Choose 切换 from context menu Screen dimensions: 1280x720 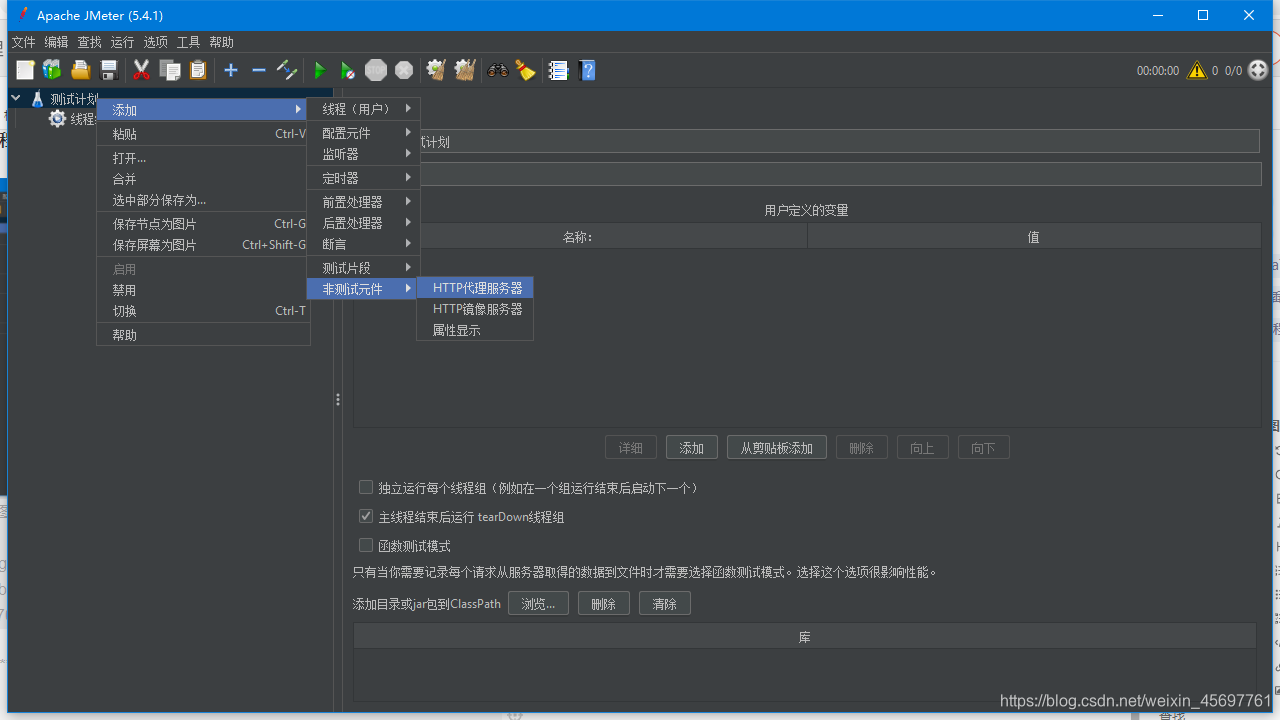click(x=204, y=311)
